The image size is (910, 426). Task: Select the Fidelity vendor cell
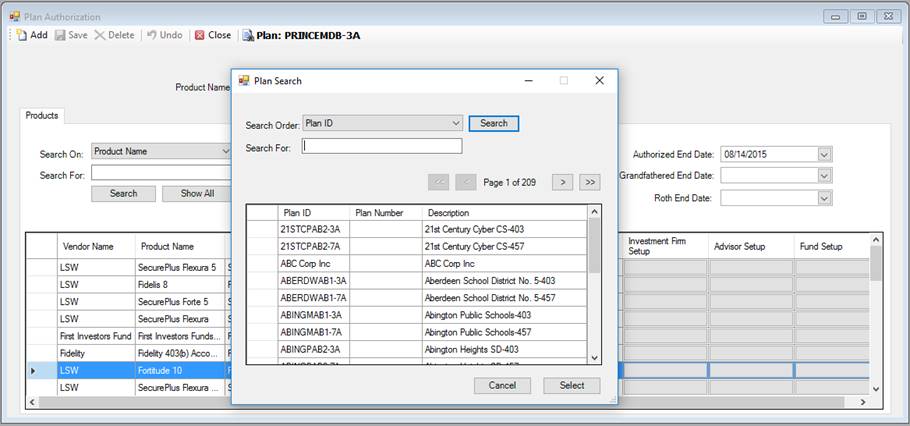click(x=96, y=353)
